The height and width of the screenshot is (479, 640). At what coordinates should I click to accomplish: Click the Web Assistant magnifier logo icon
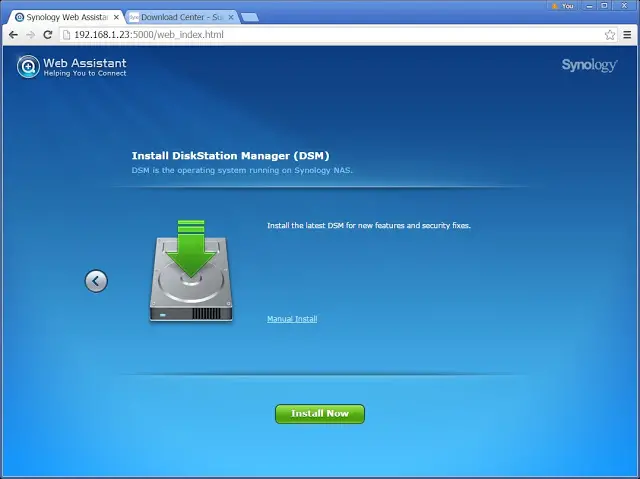[x=28, y=67]
